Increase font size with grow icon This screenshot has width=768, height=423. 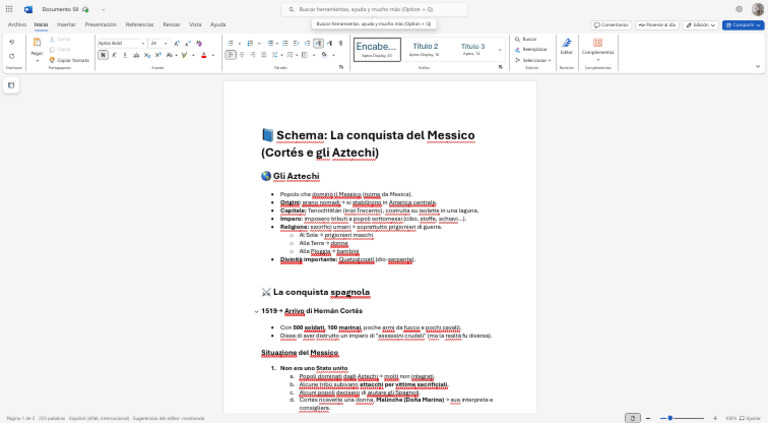click(177, 43)
